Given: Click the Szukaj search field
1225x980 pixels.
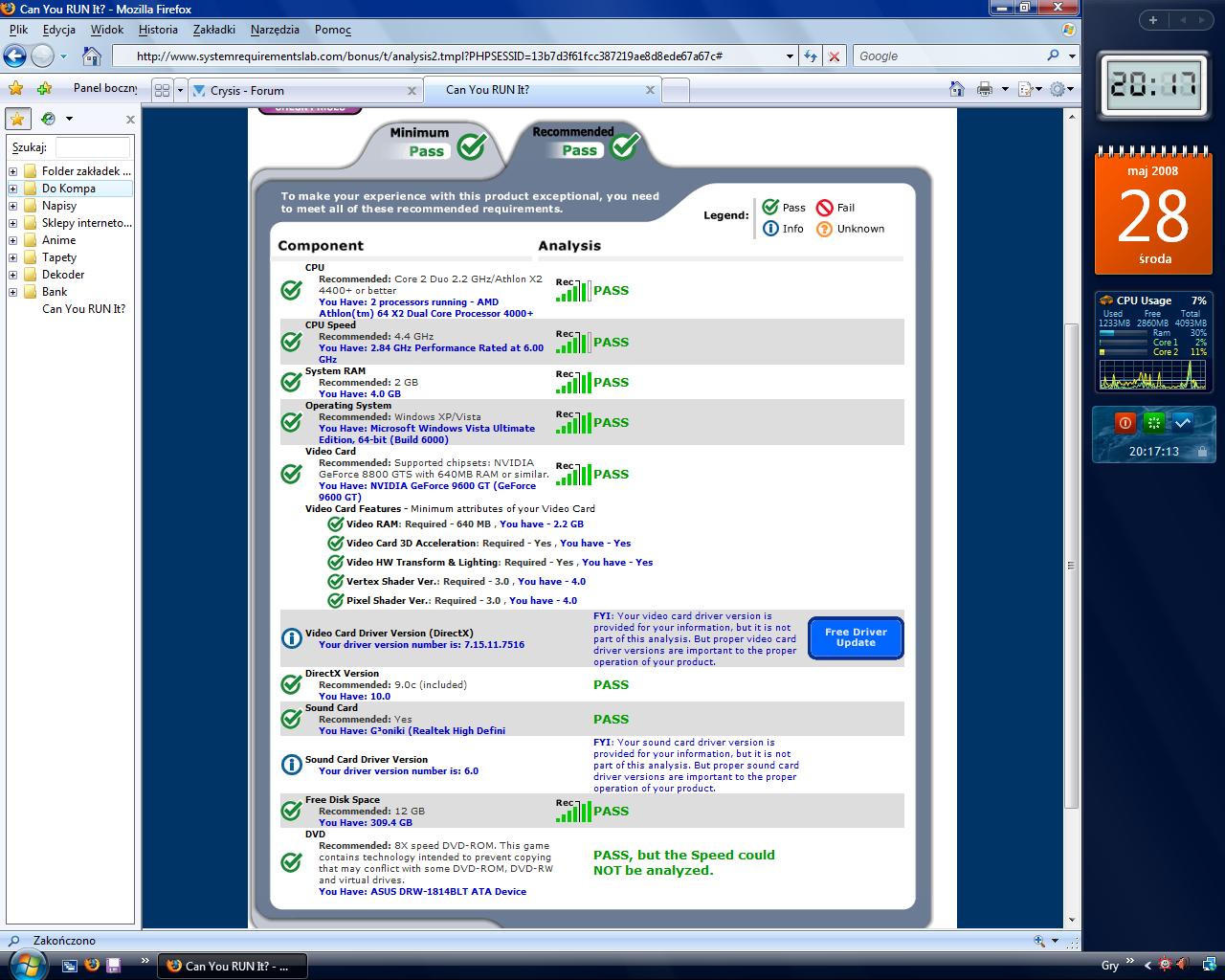Looking at the screenshot, I should (93, 147).
